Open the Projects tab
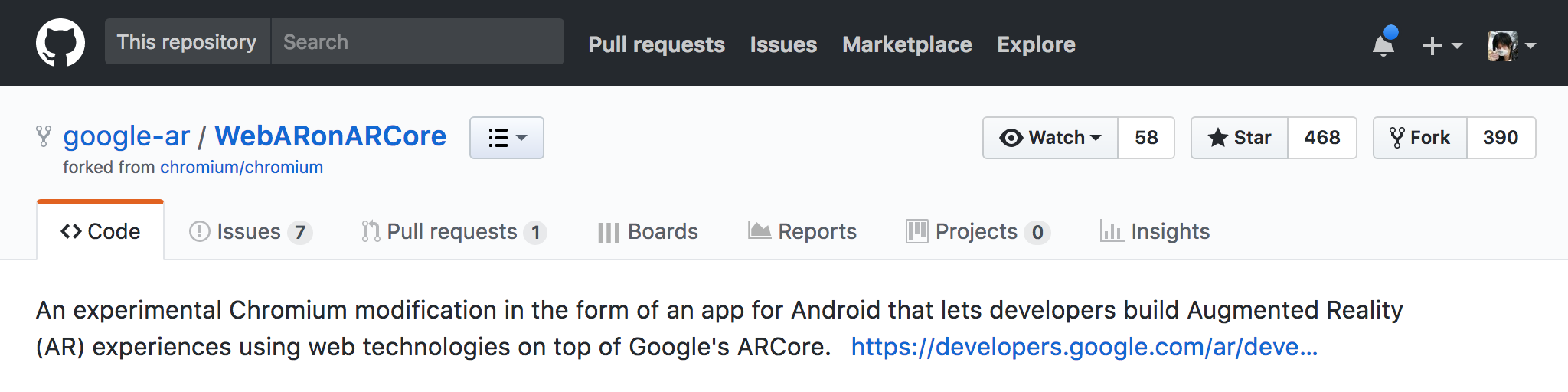This screenshot has width=1568, height=392. 977,231
